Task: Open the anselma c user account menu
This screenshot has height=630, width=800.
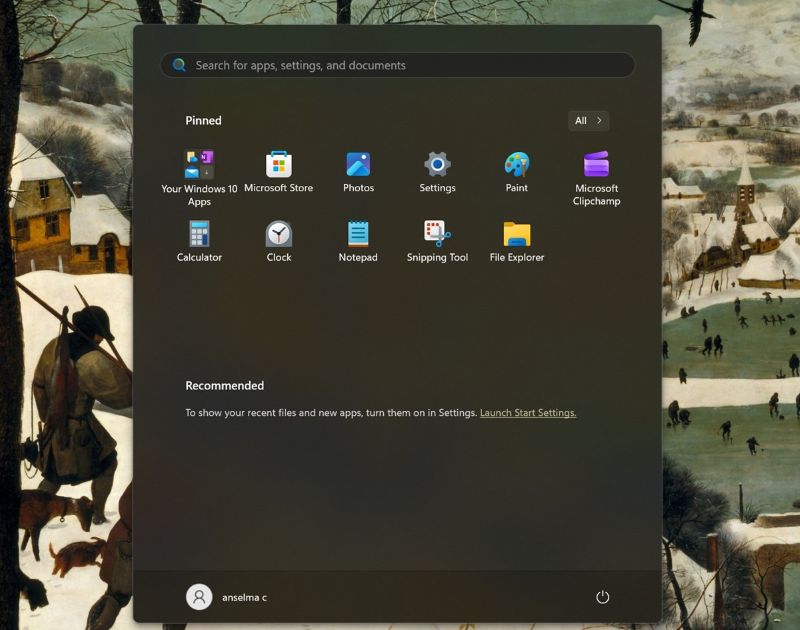Action: coord(227,597)
